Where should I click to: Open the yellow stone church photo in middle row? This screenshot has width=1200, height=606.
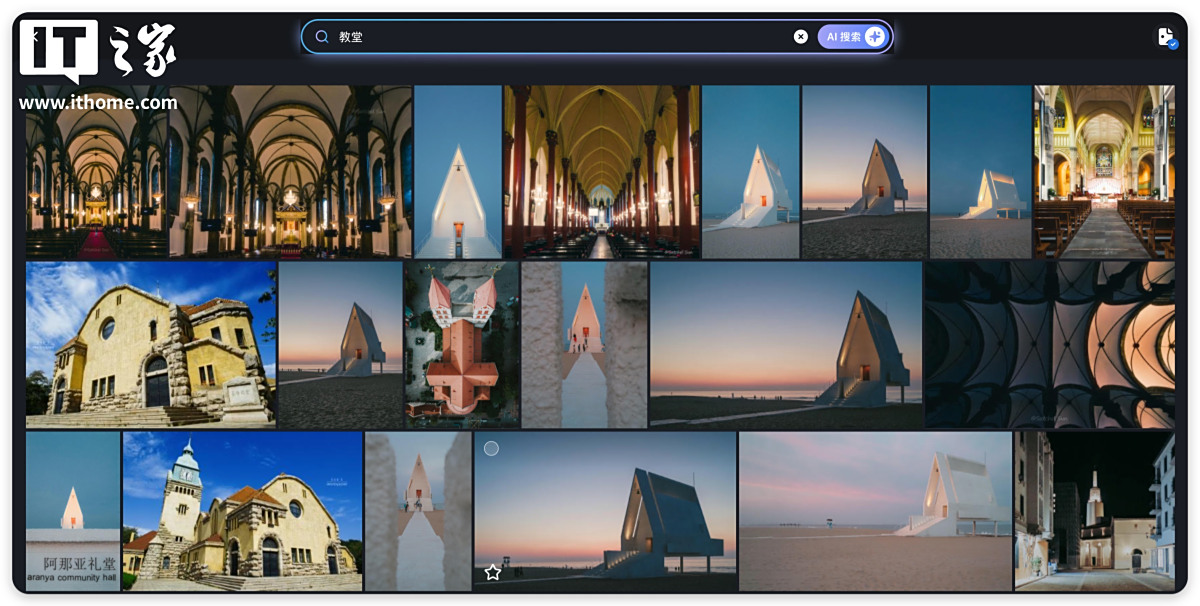[150, 345]
